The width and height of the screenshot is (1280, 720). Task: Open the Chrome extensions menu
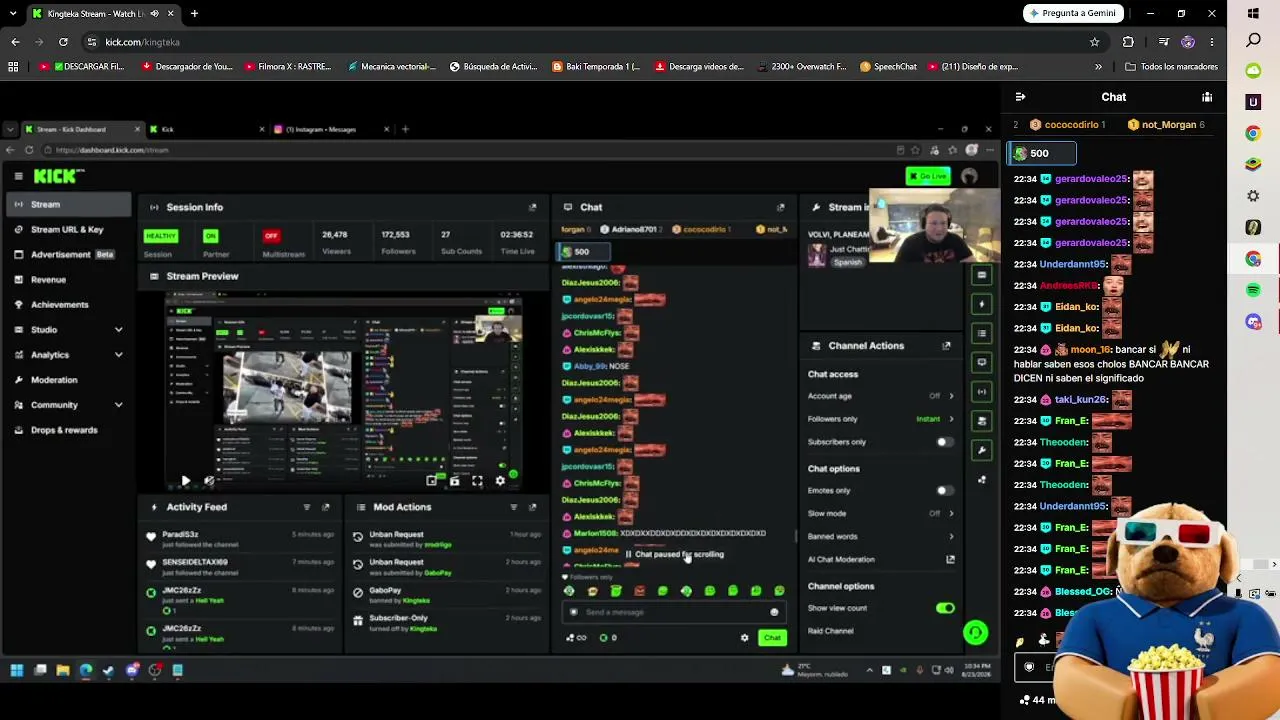1128,42
